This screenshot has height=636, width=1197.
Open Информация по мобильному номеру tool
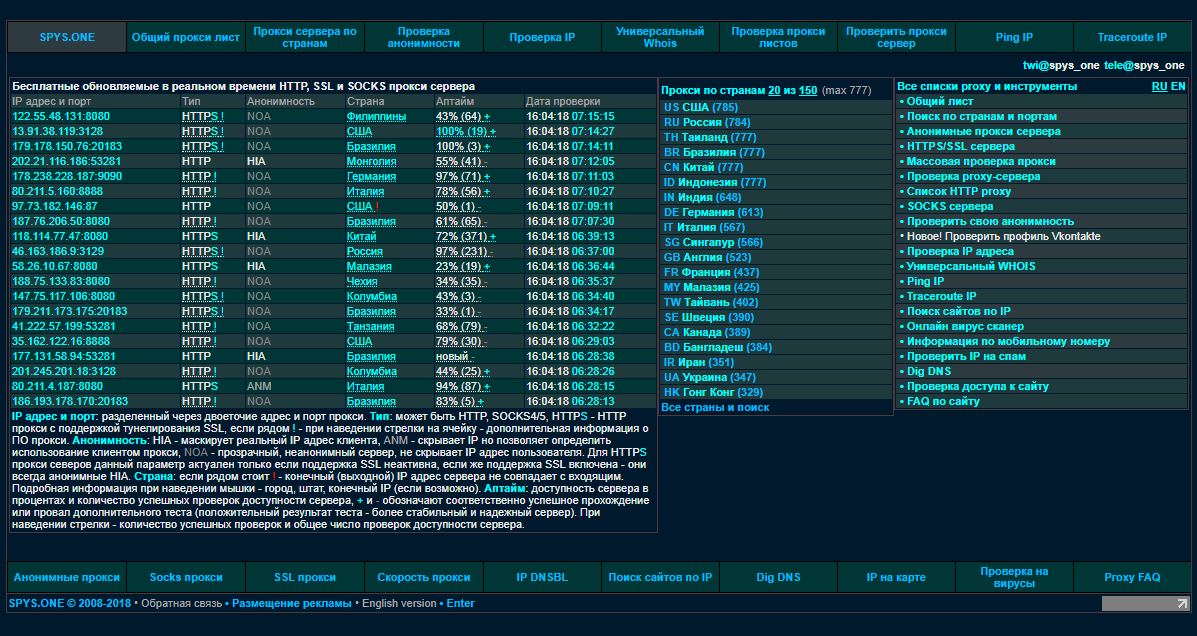1008,341
